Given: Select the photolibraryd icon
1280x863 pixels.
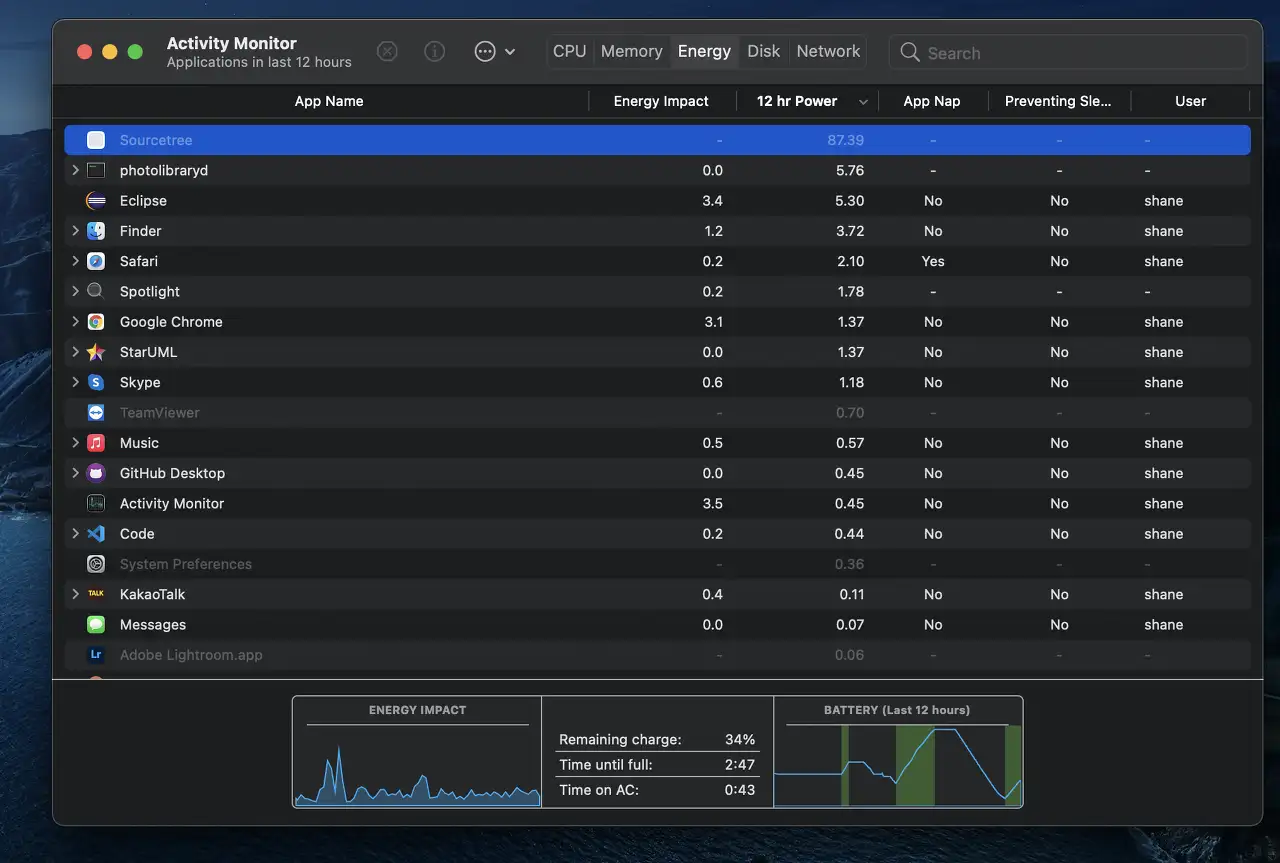Looking at the screenshot, I should (96, 170).
